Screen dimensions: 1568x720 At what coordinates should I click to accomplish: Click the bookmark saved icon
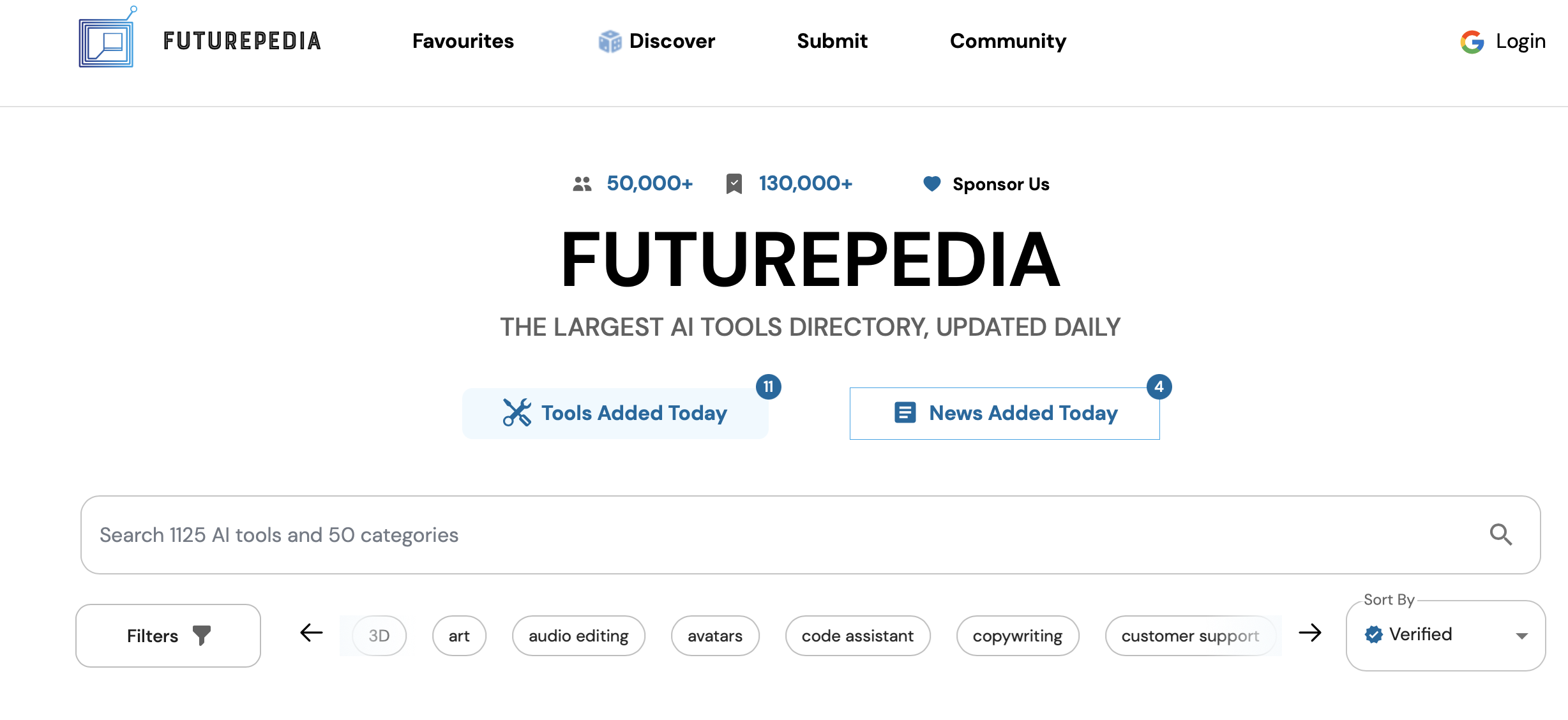(x=734, y=184)
